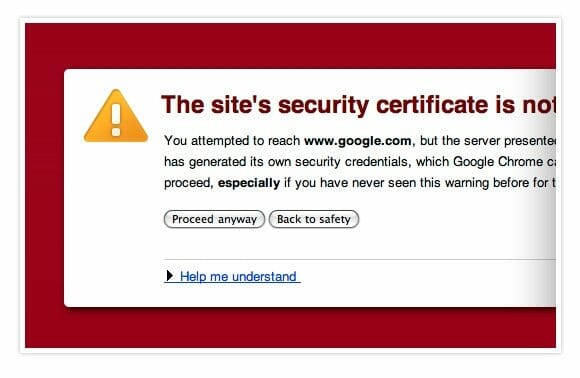Click the "Google Chrome" text in paragraph
This screenshot has width=580, height=378.
(x=498, y=162)
